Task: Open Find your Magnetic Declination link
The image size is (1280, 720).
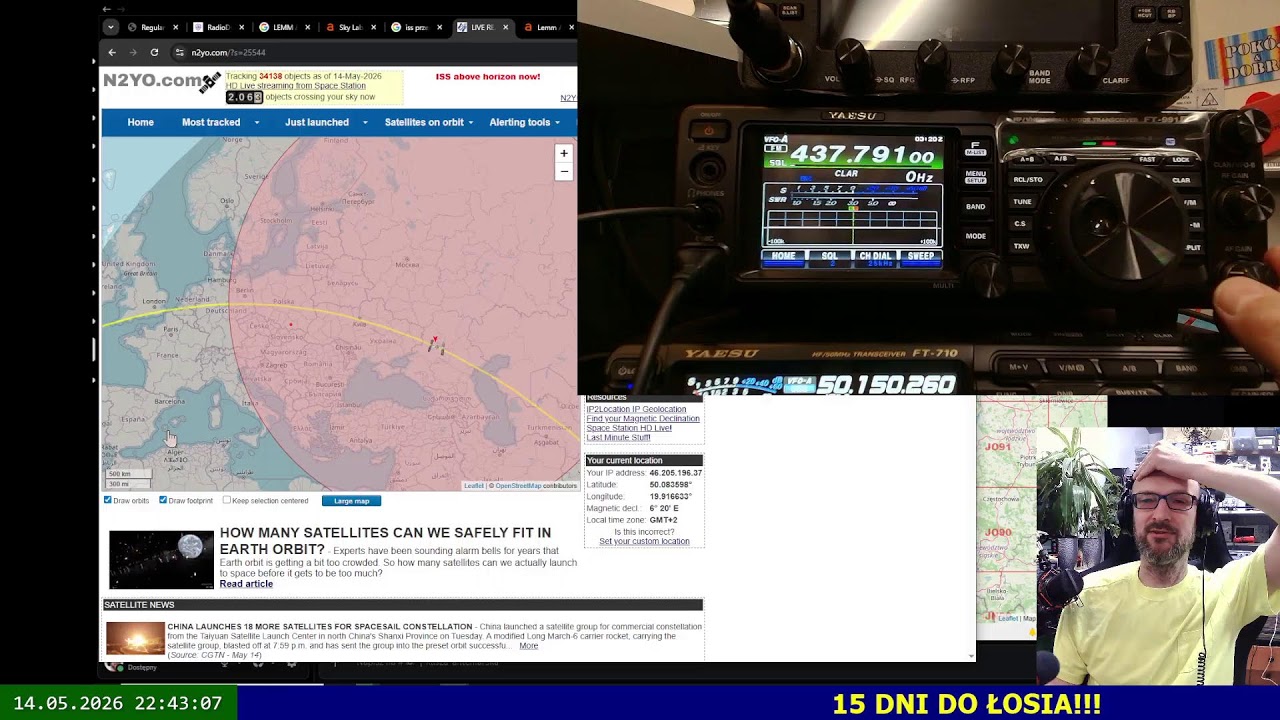Action: pos(643,419)
